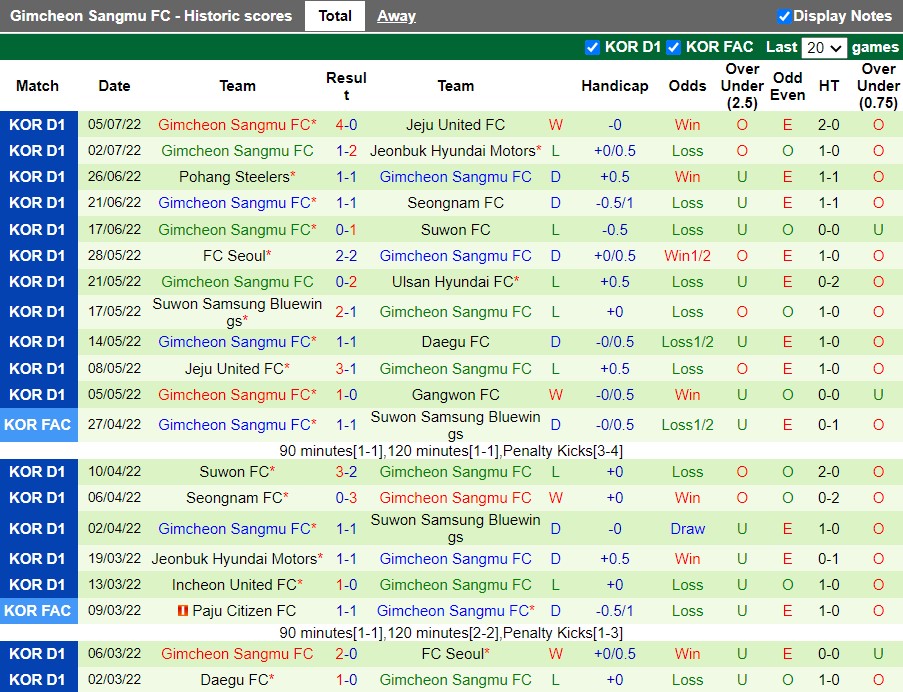The width and height of the screenshot is (903, 692).
Task: Click the Jeju United FC opponent link
Action: pyautogui.click(x=455, y=124)
